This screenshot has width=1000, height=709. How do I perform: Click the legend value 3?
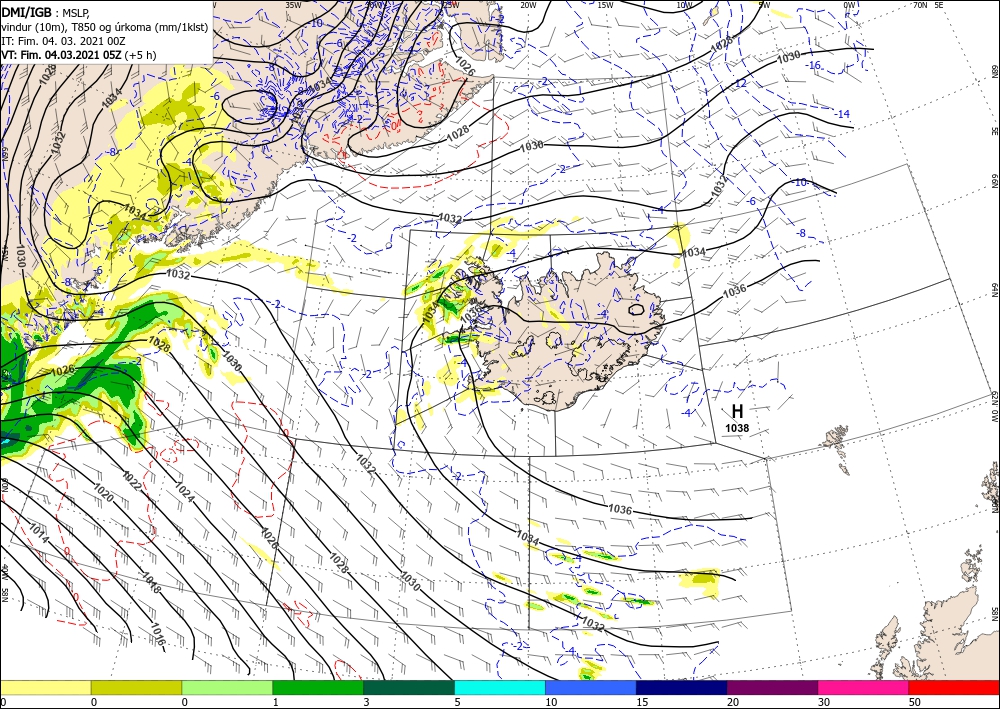click(366, 702)
